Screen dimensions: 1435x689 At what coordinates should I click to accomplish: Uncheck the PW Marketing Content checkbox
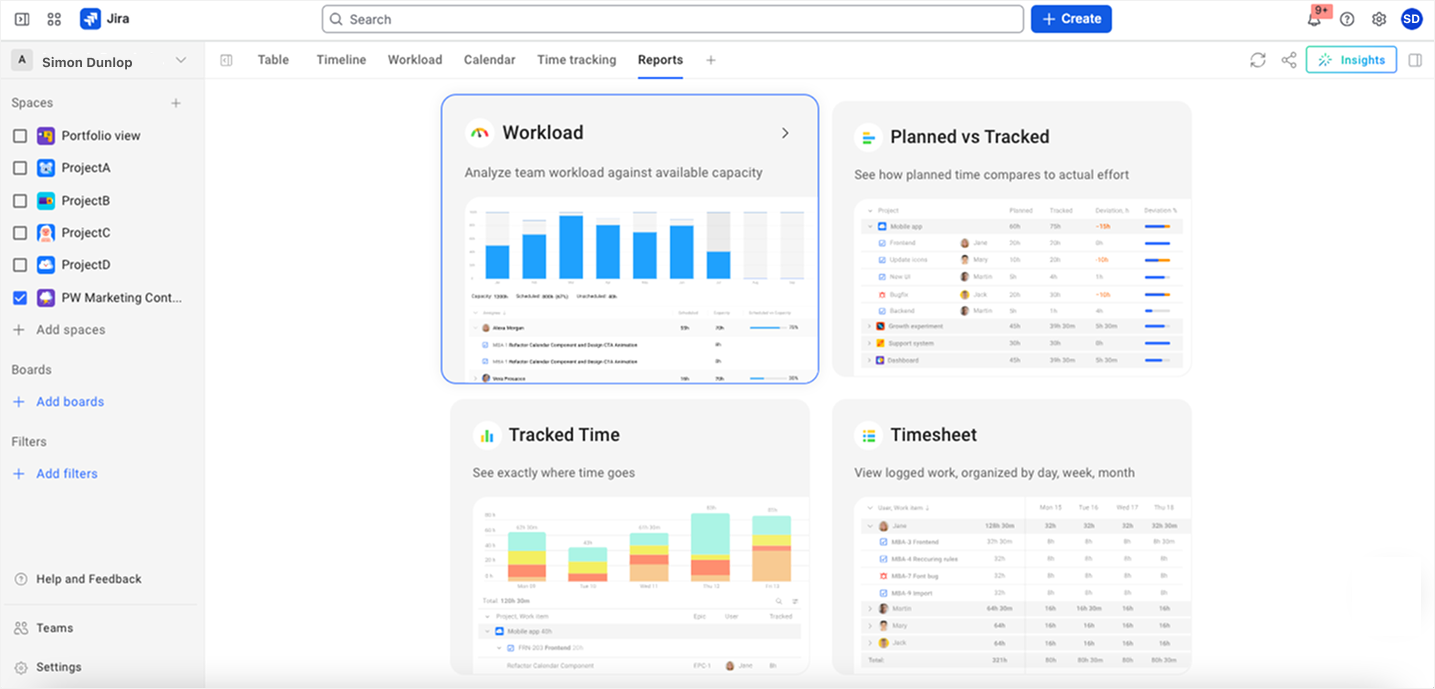20,298
